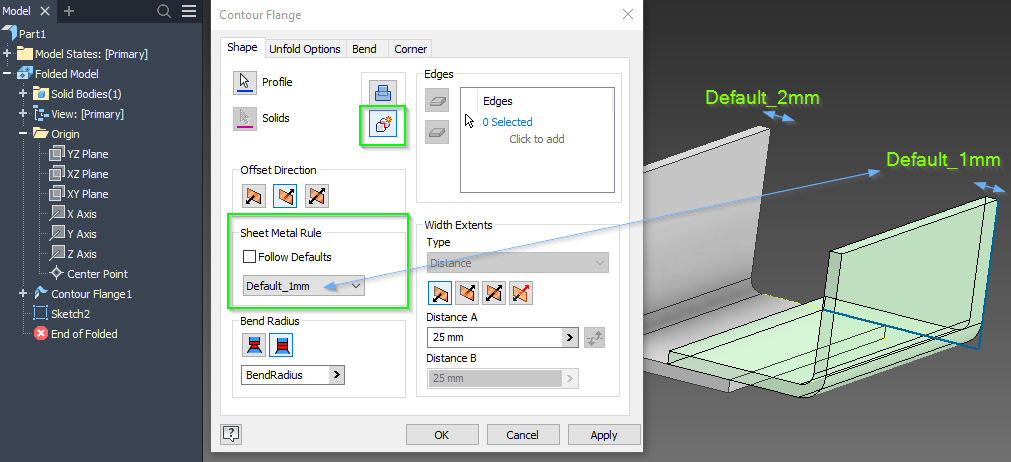Click the Profile selection arrow icon
This screenshot has width=1011, height=462.
tap(244, 82)
